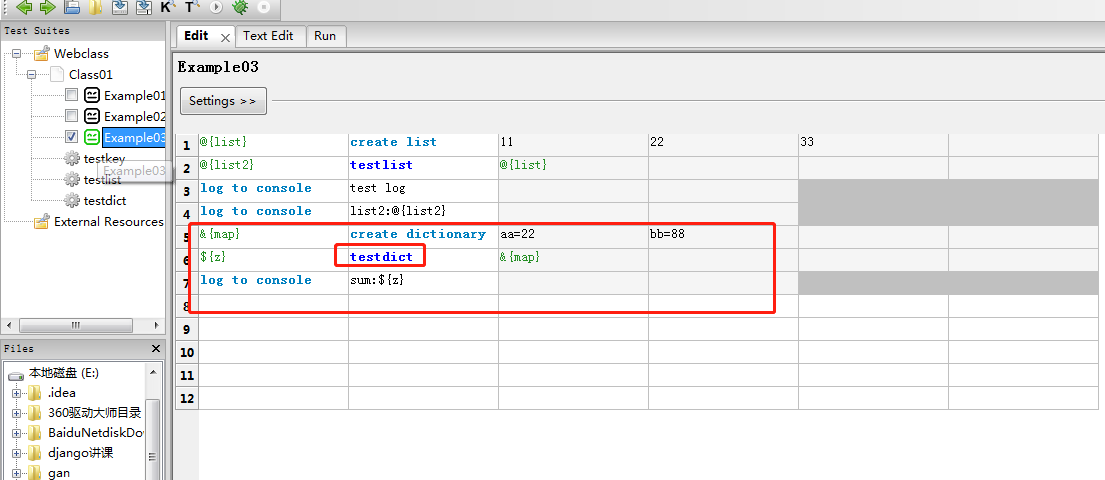Select the testdict keyword in tree
The width and height of the screenshot is (1105, 480).
tap(105, 200)
